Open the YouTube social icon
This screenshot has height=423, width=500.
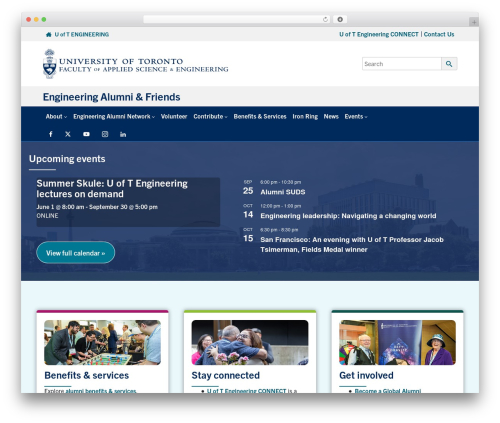pyautogui.click(x=86, y=134)
